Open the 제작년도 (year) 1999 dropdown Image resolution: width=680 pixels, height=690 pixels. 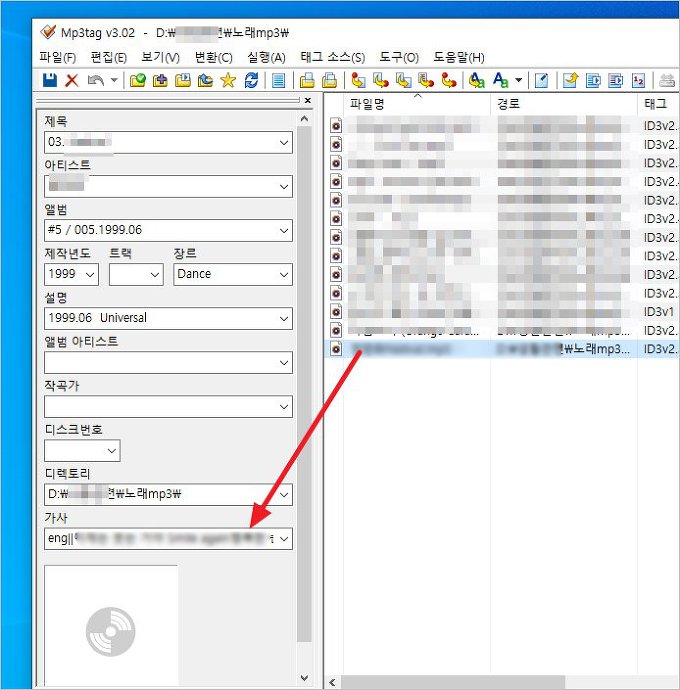[90, 274]
